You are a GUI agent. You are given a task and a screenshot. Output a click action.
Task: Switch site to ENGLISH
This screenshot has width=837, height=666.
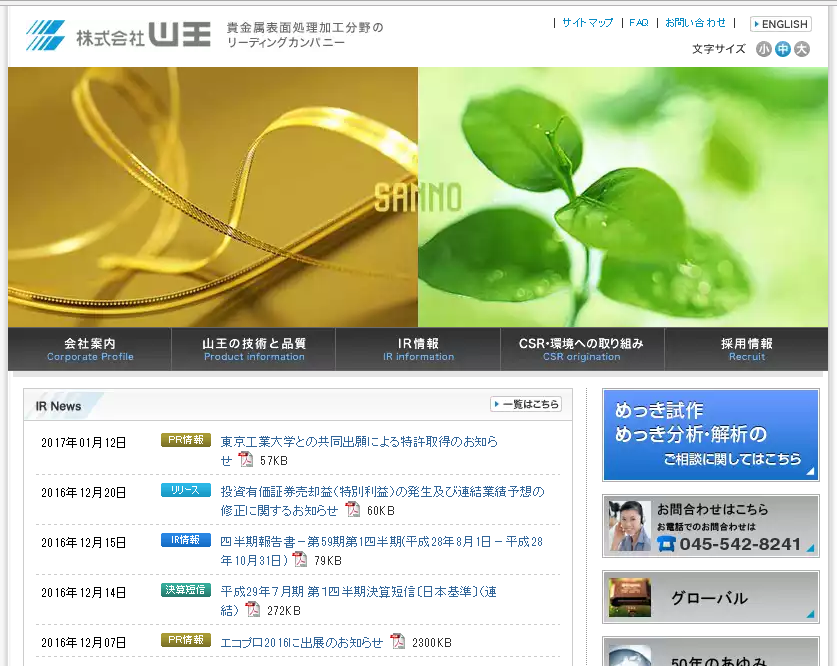(x=780, y=24)
